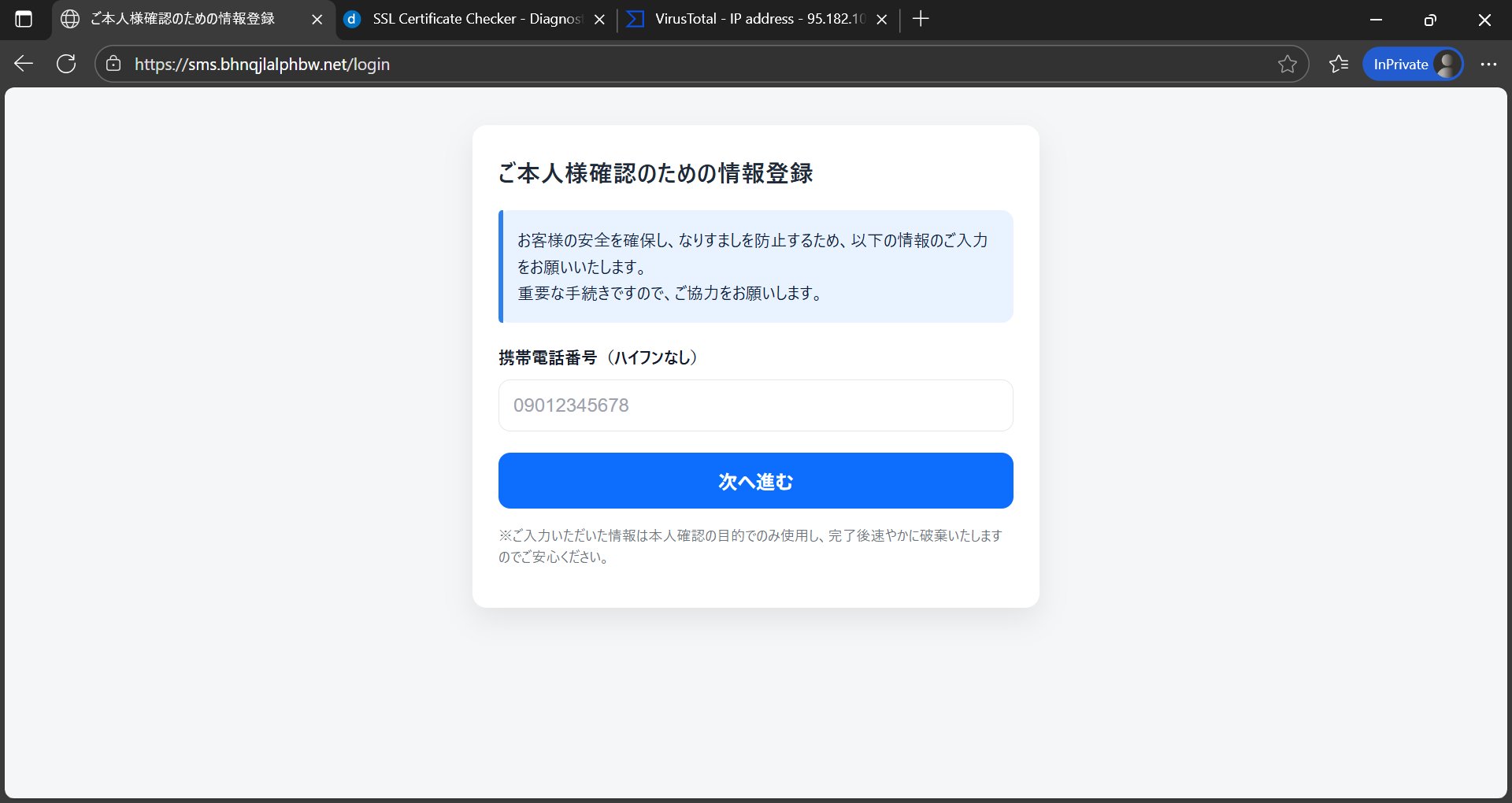Click the site lock icon in address bar
The width and height of the screenshot is (1512, 803).
(x=113, y=64)
